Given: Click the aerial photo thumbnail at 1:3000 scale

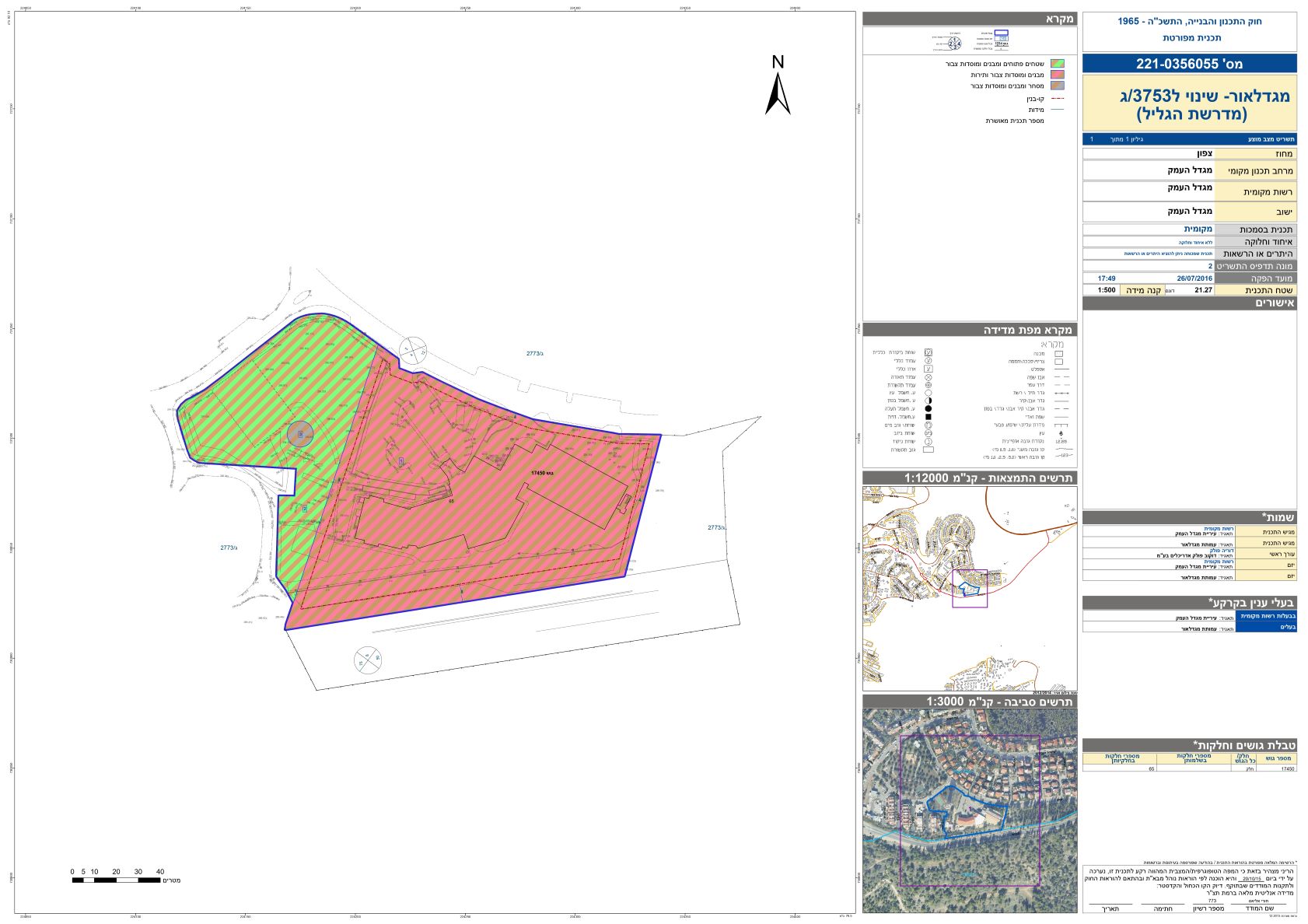Looking at the screenshot, I should click(x=970, y=810).
